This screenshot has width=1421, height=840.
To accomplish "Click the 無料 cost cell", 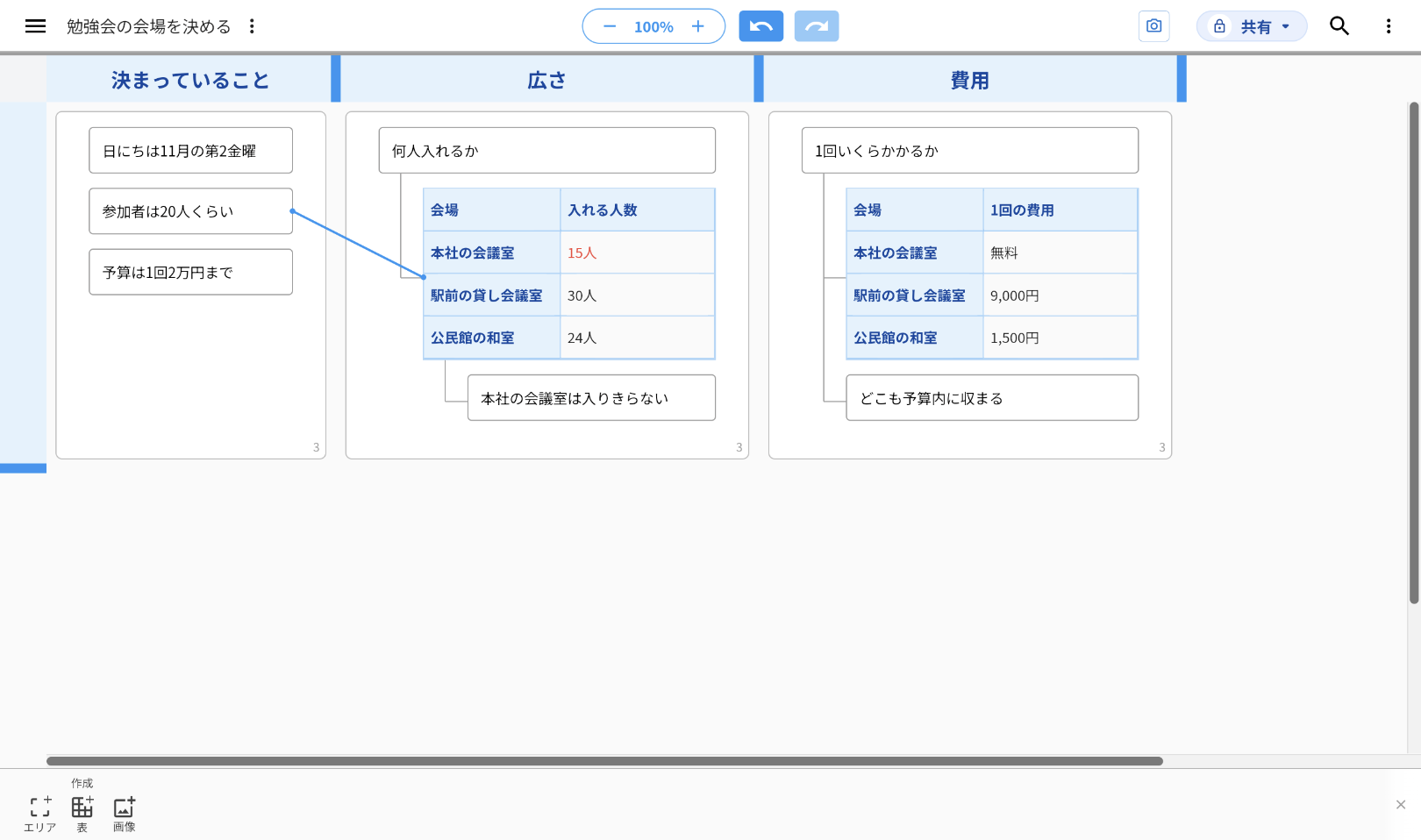I will (1060, 253).
